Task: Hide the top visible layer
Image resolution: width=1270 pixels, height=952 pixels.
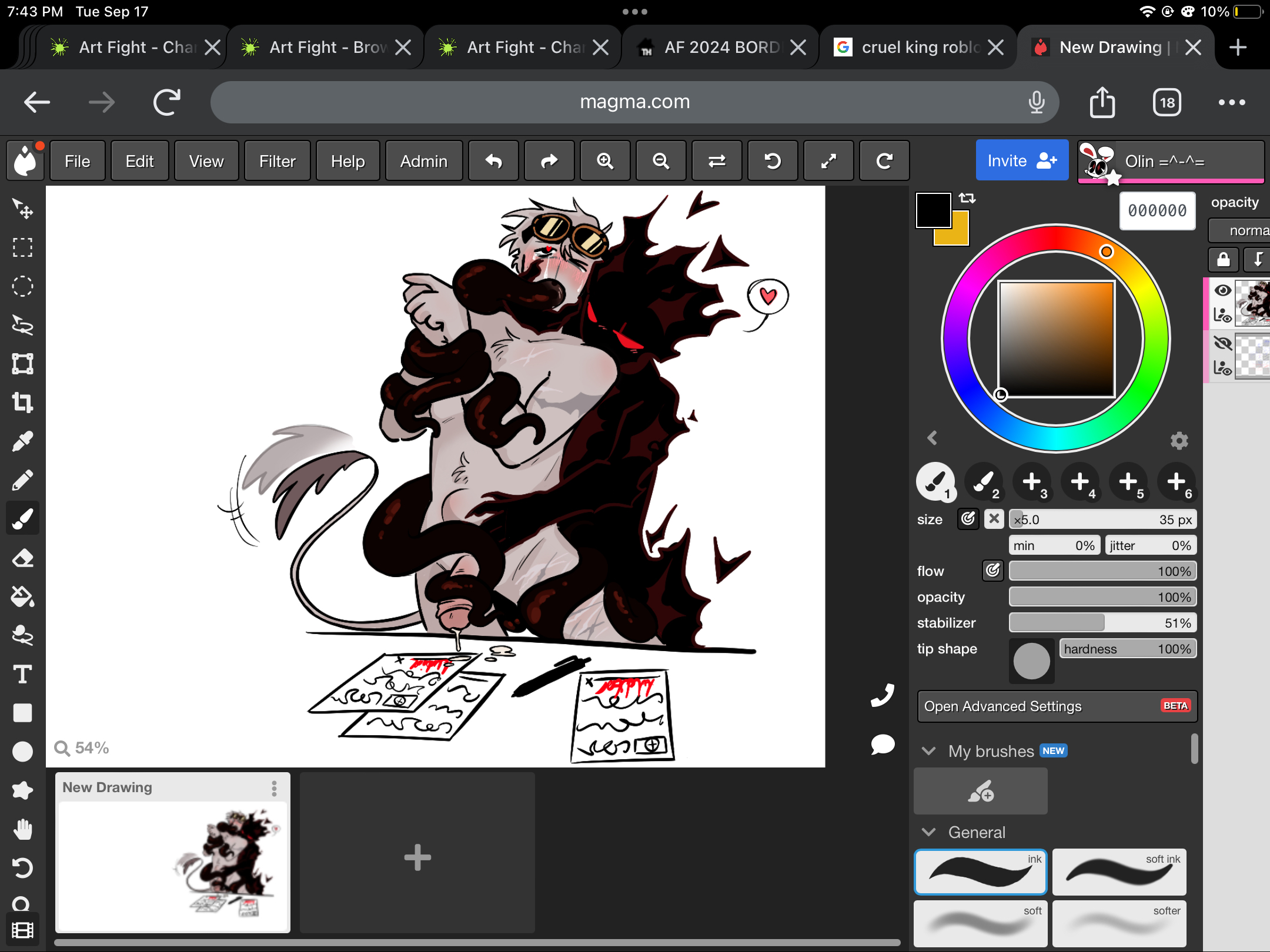Action: [x=1222, y=290]
